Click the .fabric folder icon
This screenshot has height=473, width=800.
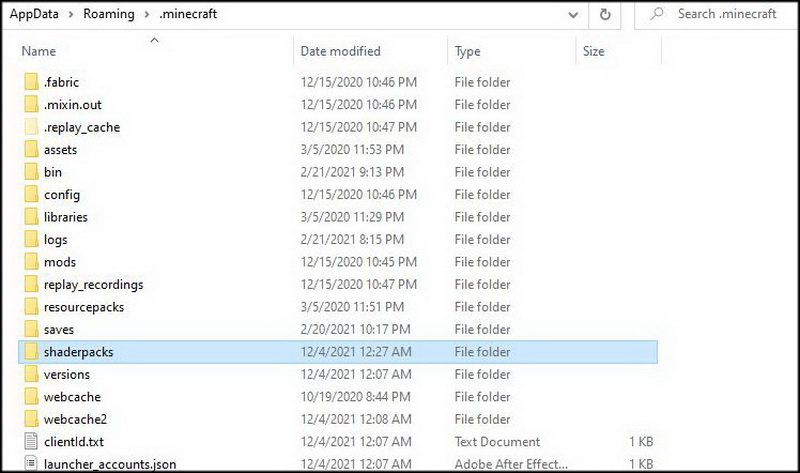pyautogui.click(x=31, y=82)
